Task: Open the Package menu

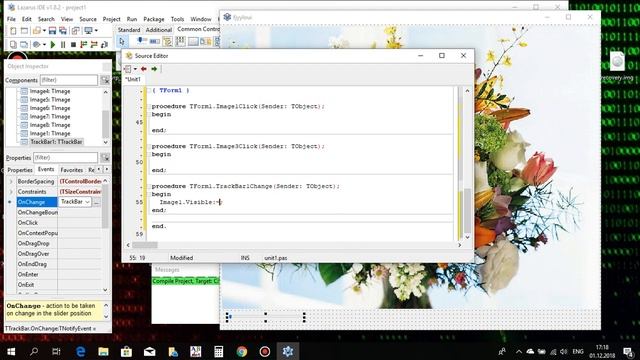Action: (154, 19)
